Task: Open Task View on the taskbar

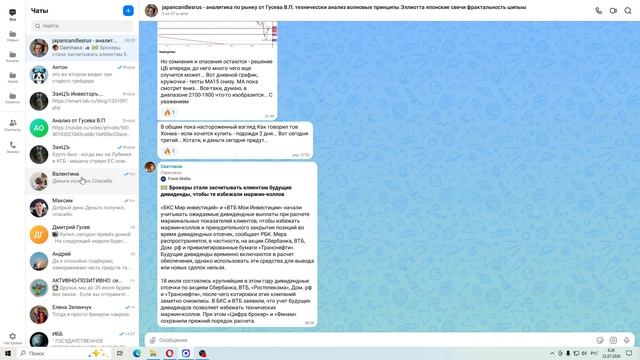Action: (x=120, y=353)
